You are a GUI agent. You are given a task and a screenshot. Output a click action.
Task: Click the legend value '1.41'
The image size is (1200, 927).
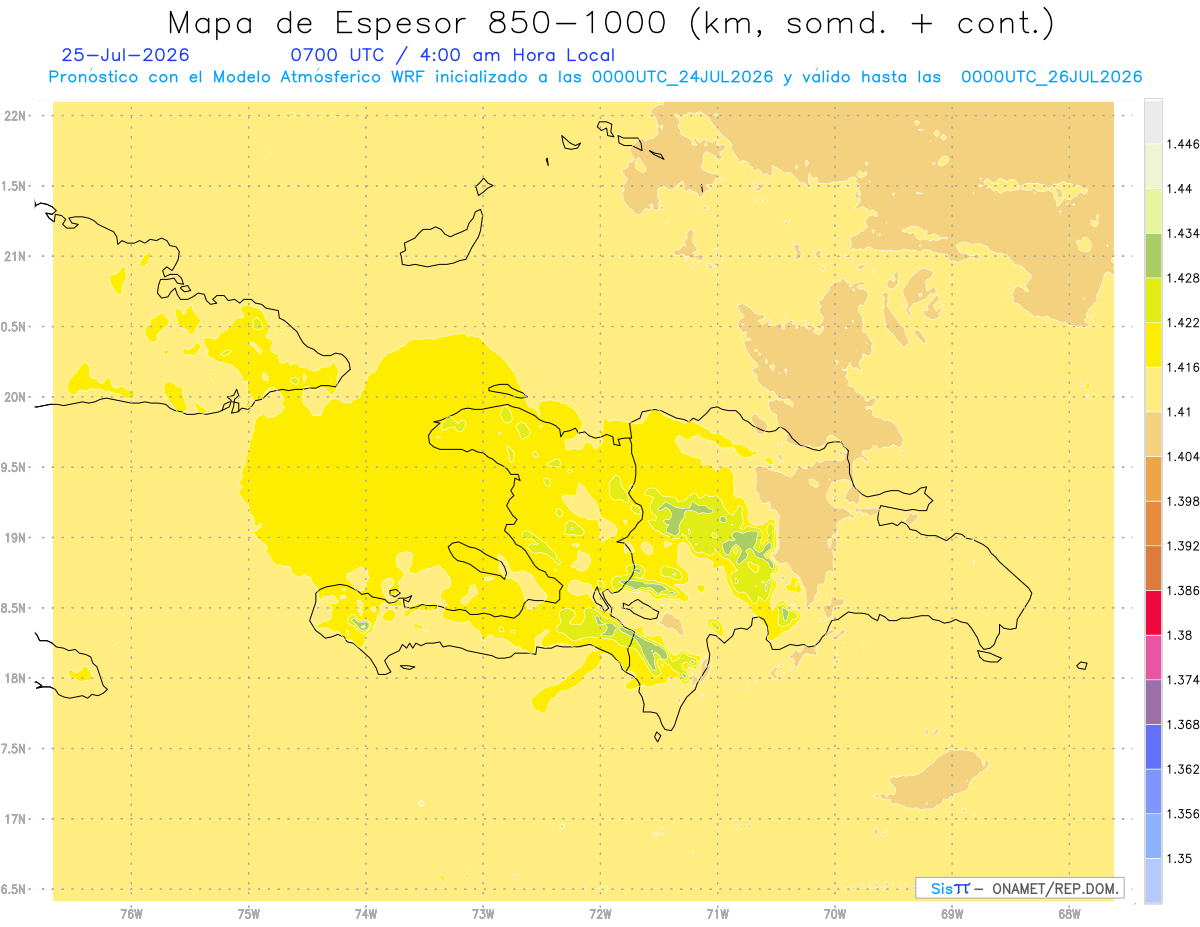tap(1181, 412)
